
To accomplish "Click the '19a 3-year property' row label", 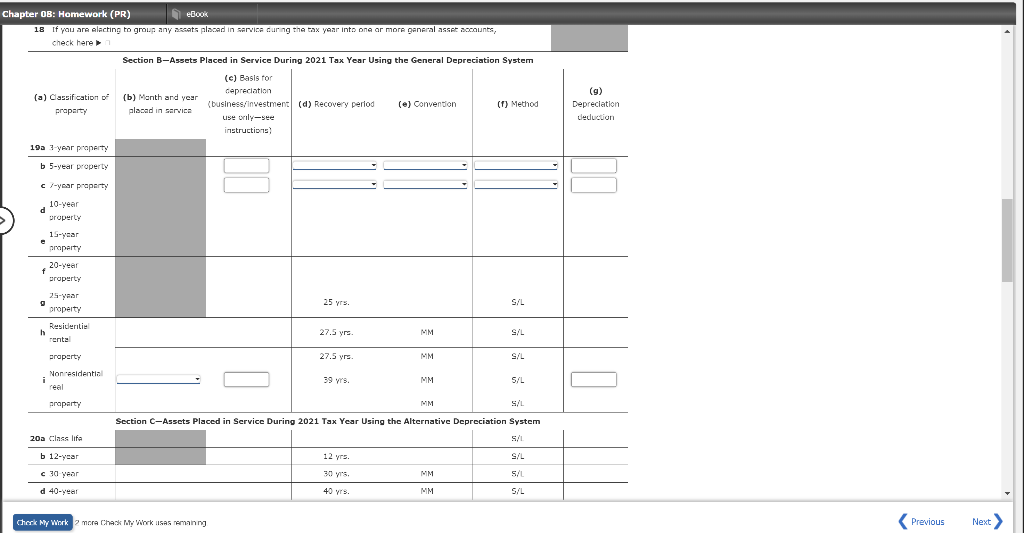I will click(69, 148).
